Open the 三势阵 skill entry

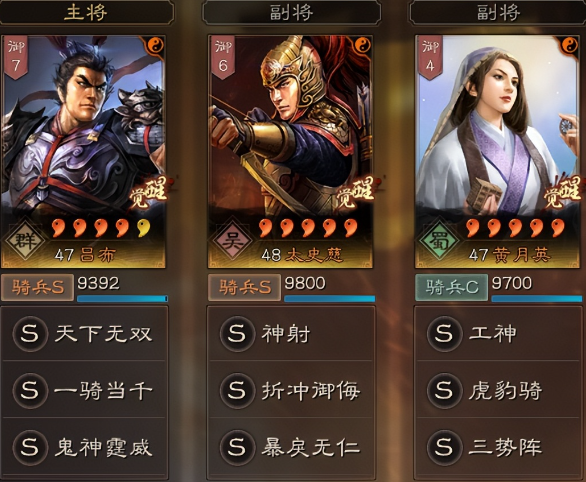click(x=499, y=447)
